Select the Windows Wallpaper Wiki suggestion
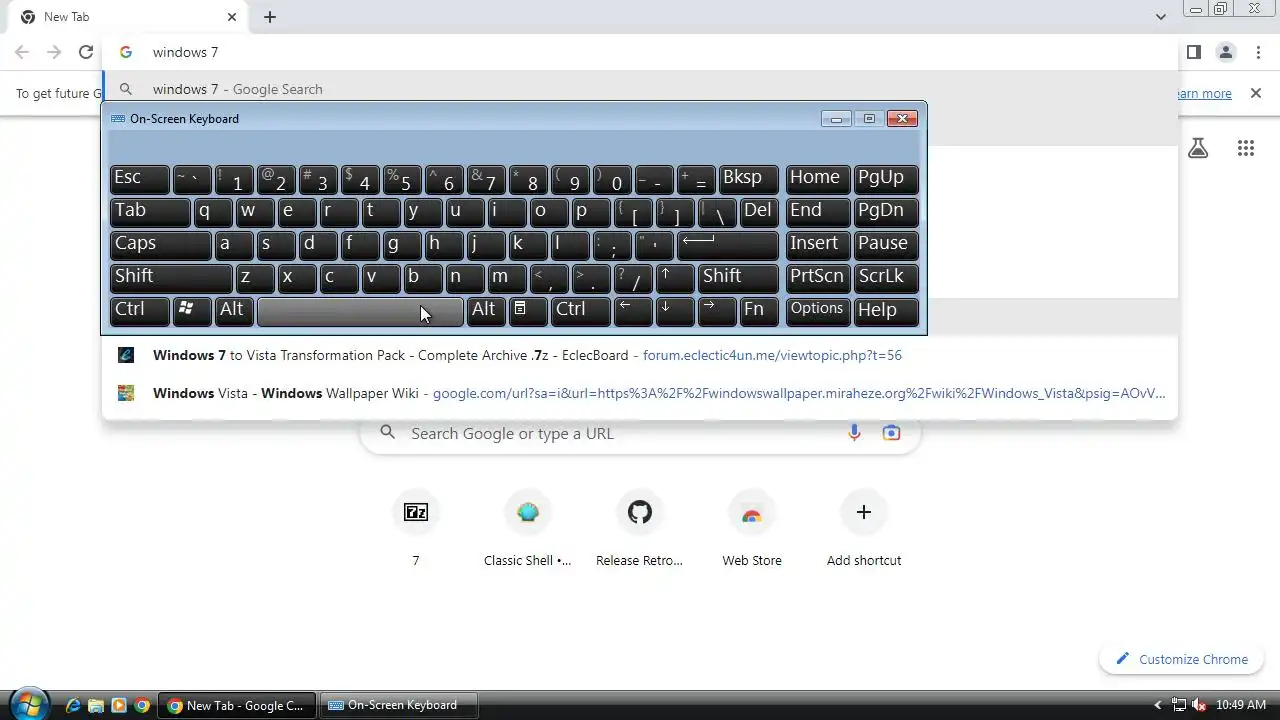The width and height of the screenshot is (1280, 720). click(x=640, y=393)
